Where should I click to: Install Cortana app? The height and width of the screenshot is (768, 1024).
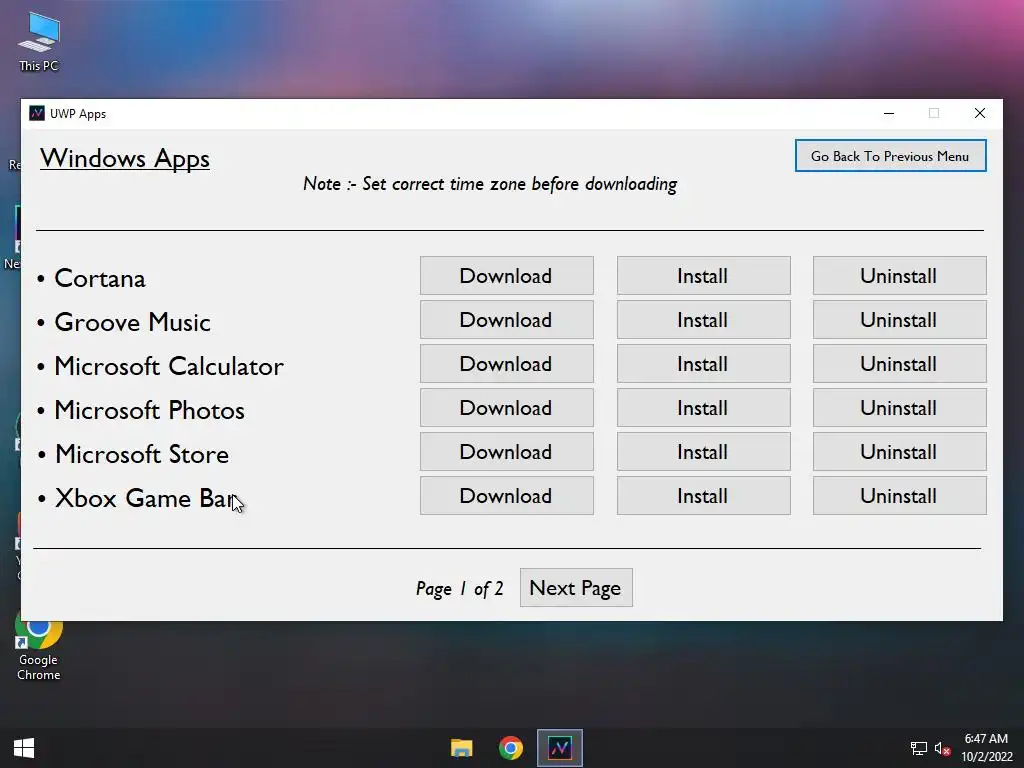click(x=703, y=276)
